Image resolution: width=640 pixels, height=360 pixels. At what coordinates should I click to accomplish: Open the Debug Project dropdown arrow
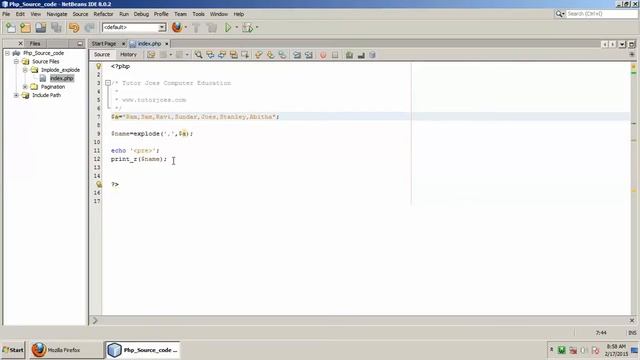257,27
